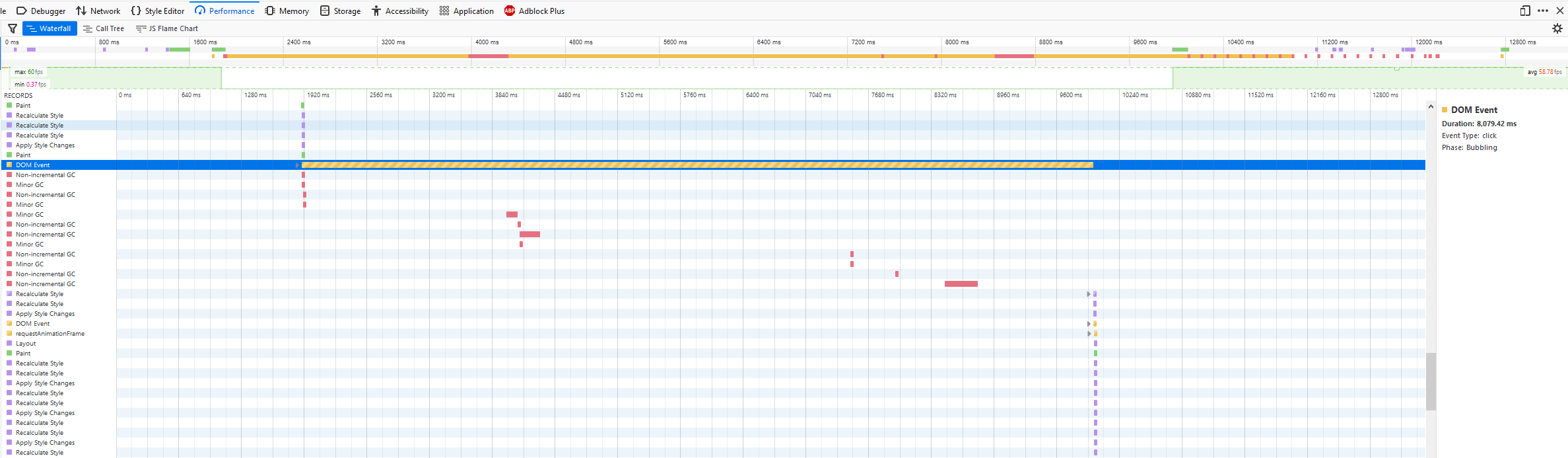Click the DOM Event color swatch in details

[1445, 110]
